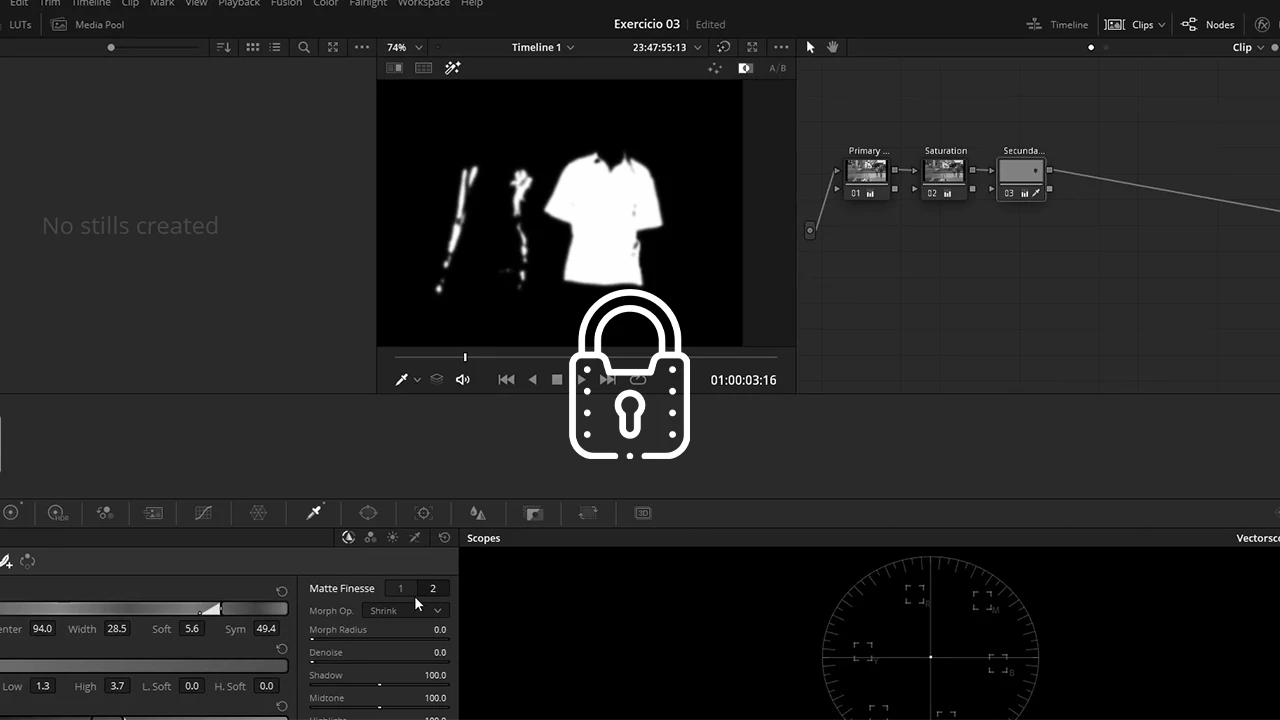Screen dimensions: 1280x720
Task: Open the Fusion menu
Action: (x=286, y=3)
